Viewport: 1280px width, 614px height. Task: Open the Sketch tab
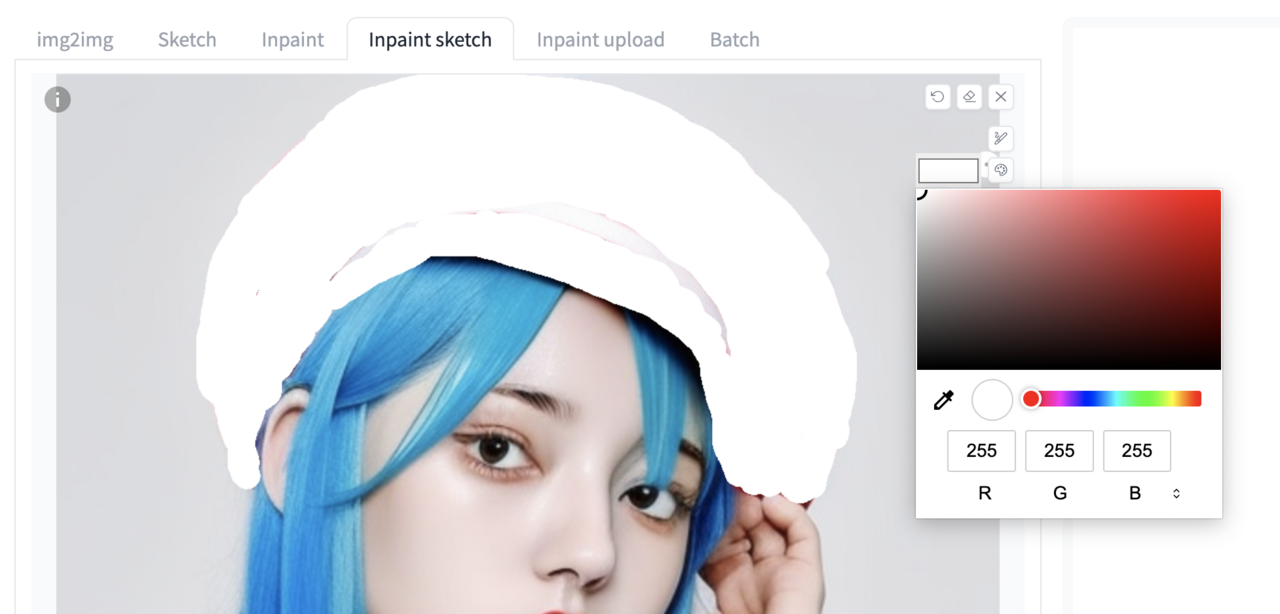tap(187, 40)
